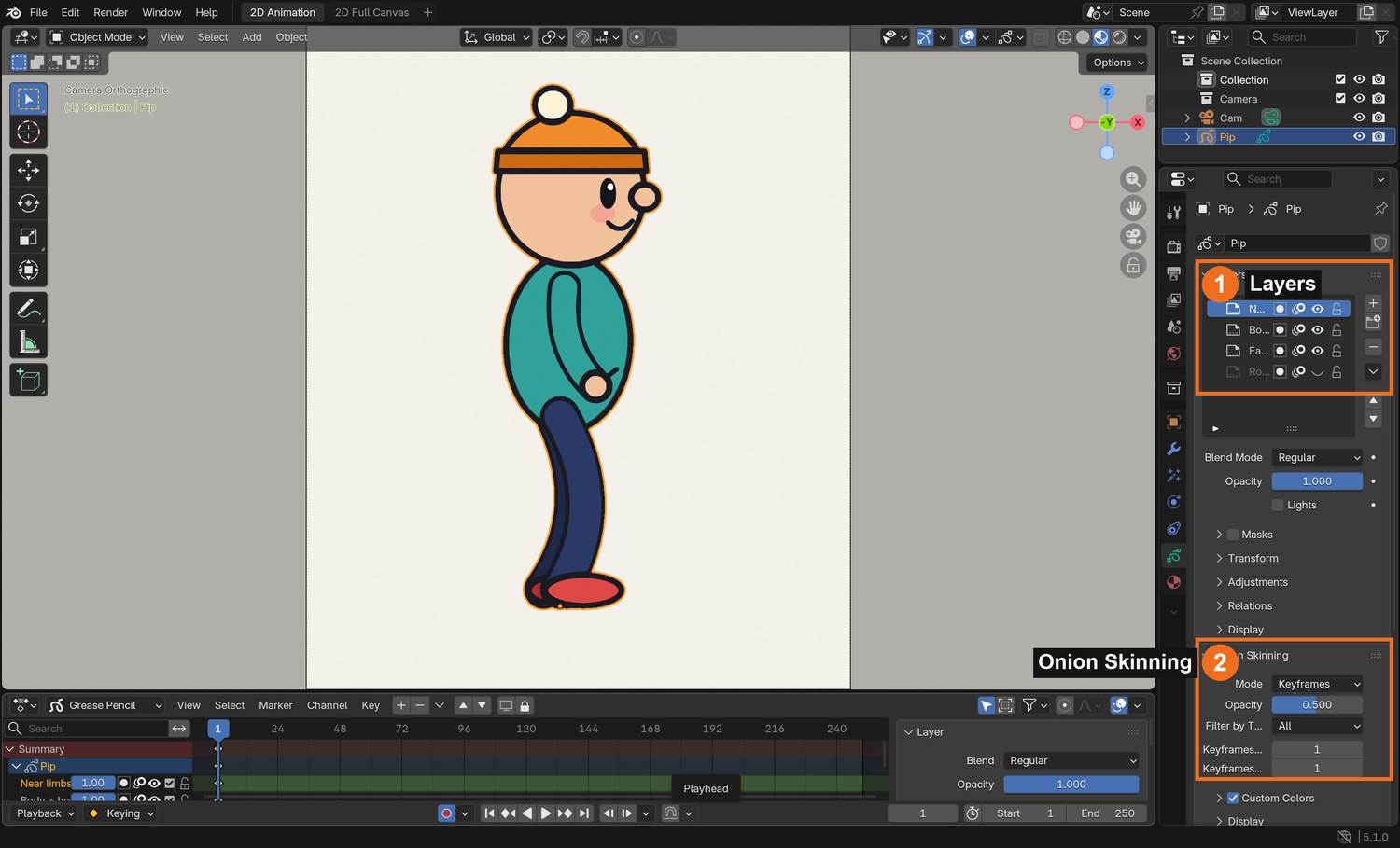Activate the Rotate tool

point(29,203)
